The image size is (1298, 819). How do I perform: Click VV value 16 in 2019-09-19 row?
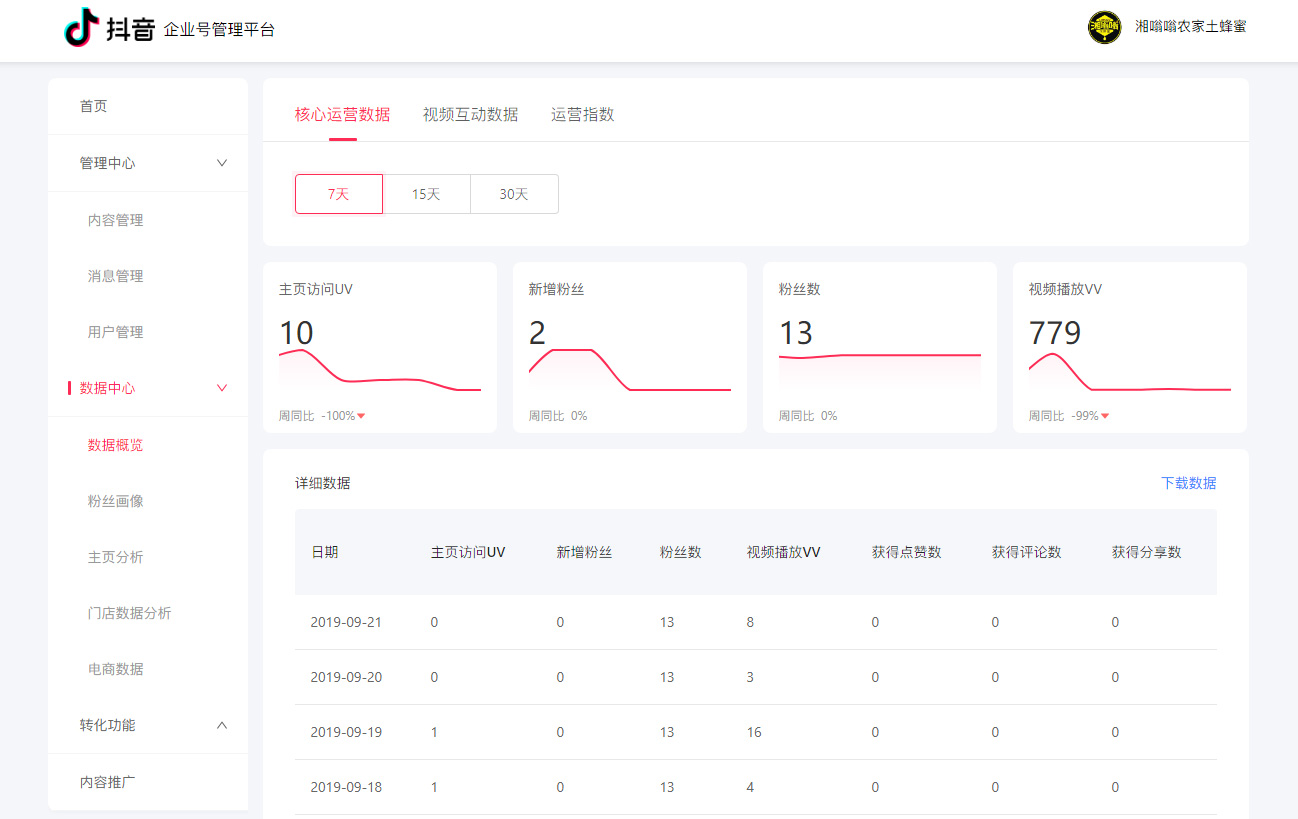754,732
